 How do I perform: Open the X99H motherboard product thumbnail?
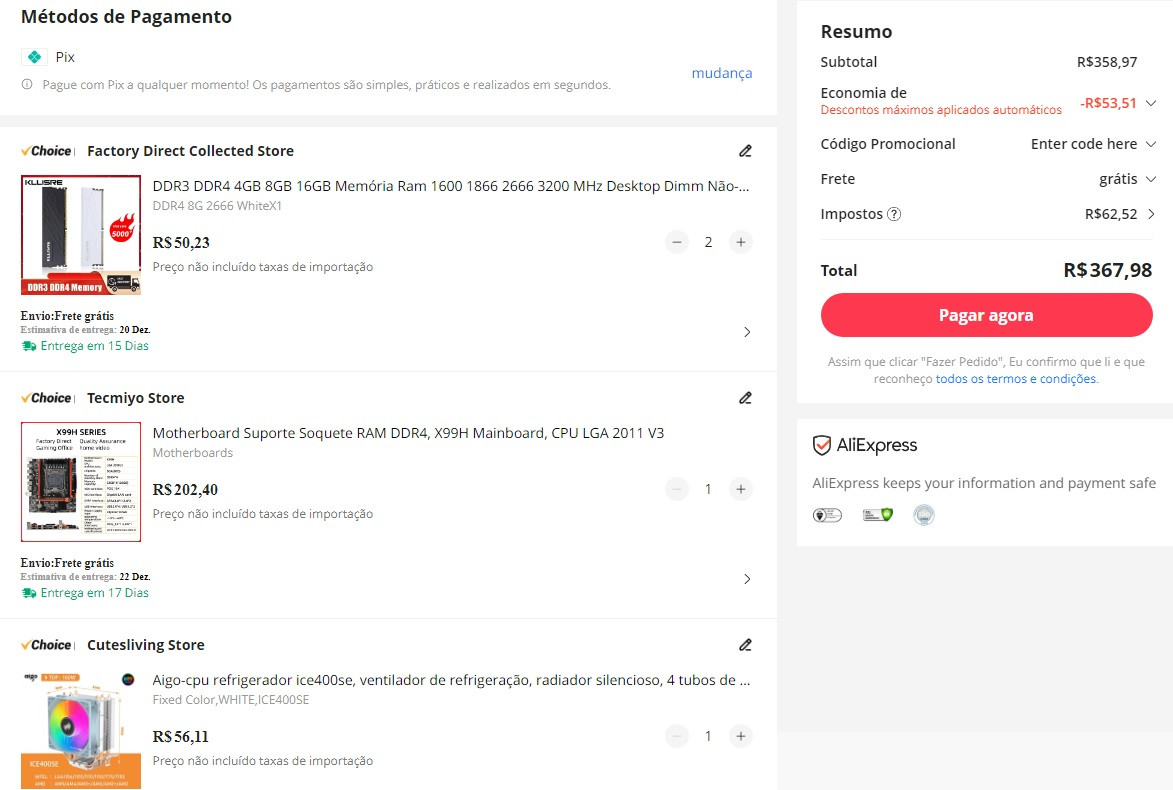(x=81, y=482)
